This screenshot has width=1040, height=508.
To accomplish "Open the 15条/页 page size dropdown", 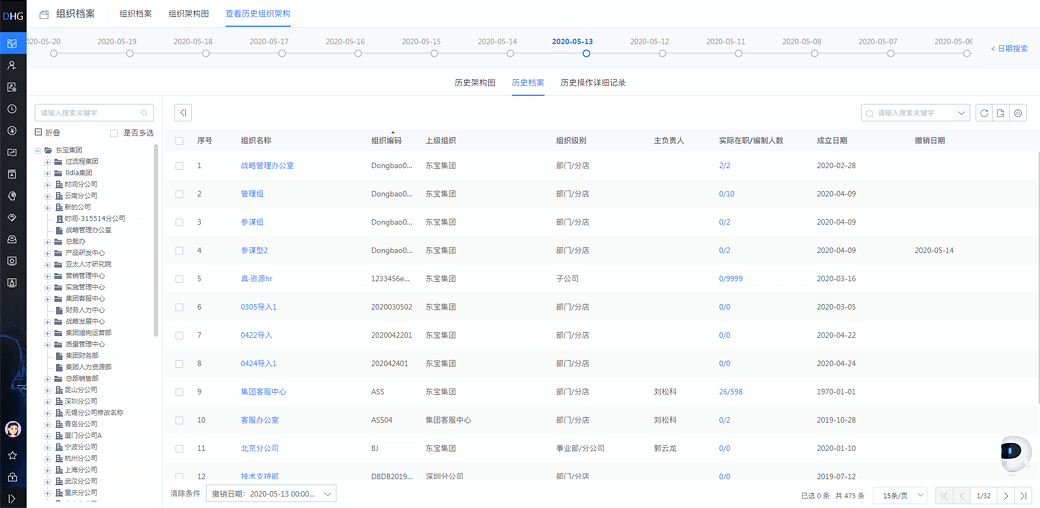I will coord(900,495).
